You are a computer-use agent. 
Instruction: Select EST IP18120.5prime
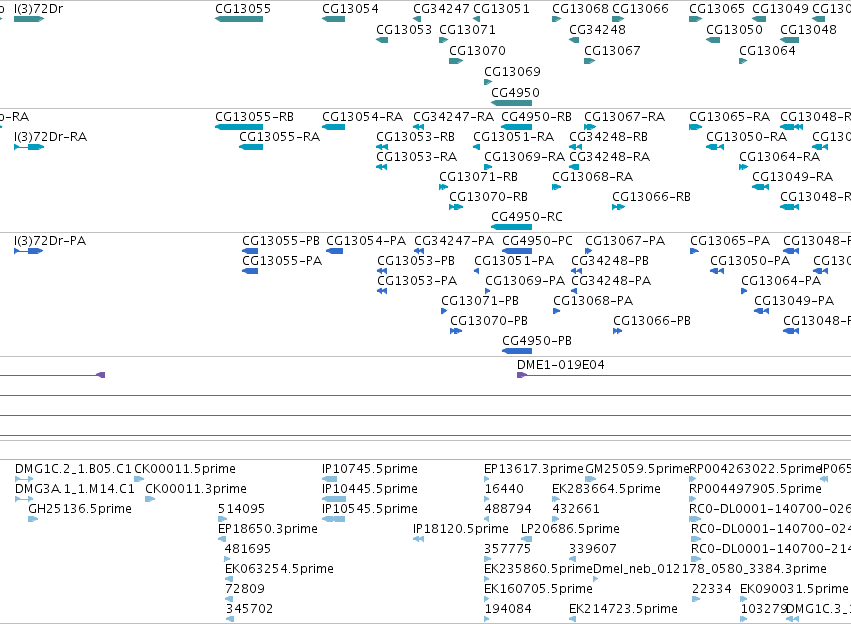click(x=461, y=529)
